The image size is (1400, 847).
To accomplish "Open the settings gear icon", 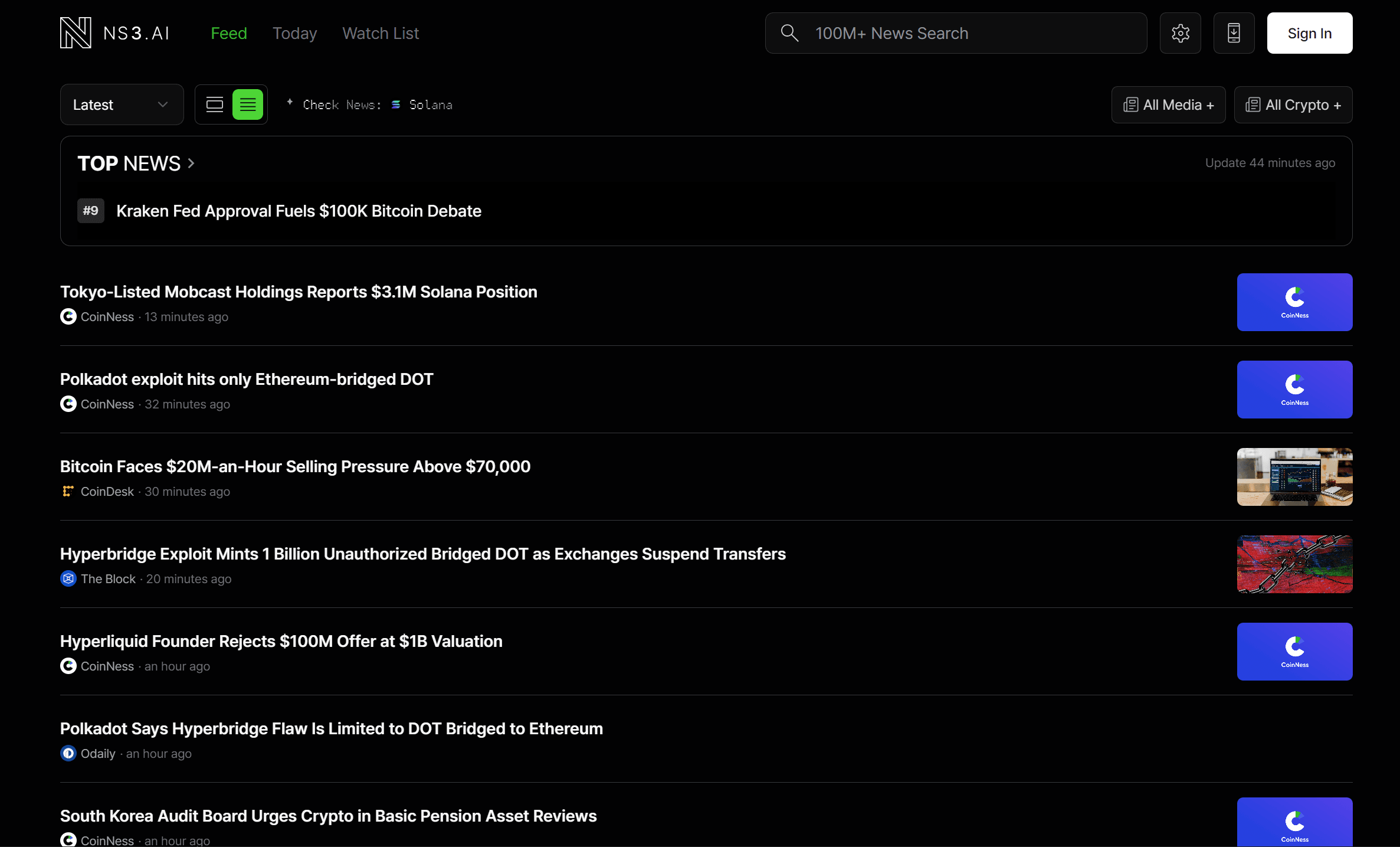I will tap(1180, 33).
